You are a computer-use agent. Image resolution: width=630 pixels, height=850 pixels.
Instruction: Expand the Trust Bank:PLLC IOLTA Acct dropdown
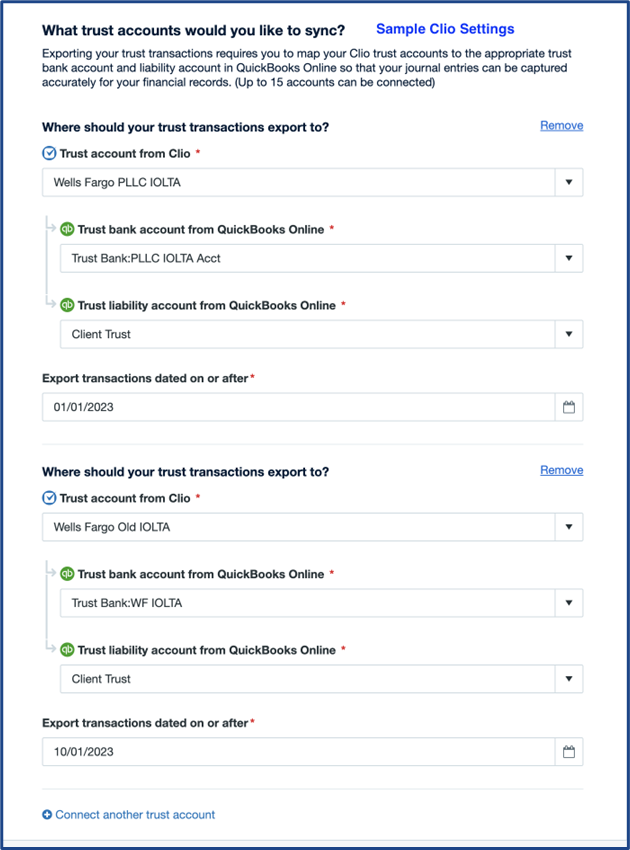(569, 258)
